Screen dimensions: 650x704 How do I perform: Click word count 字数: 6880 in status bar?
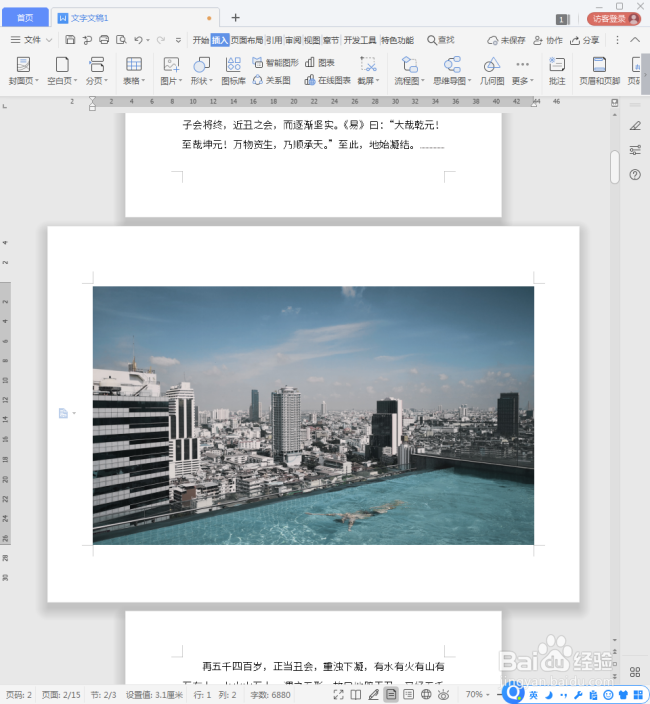(270, 695)
